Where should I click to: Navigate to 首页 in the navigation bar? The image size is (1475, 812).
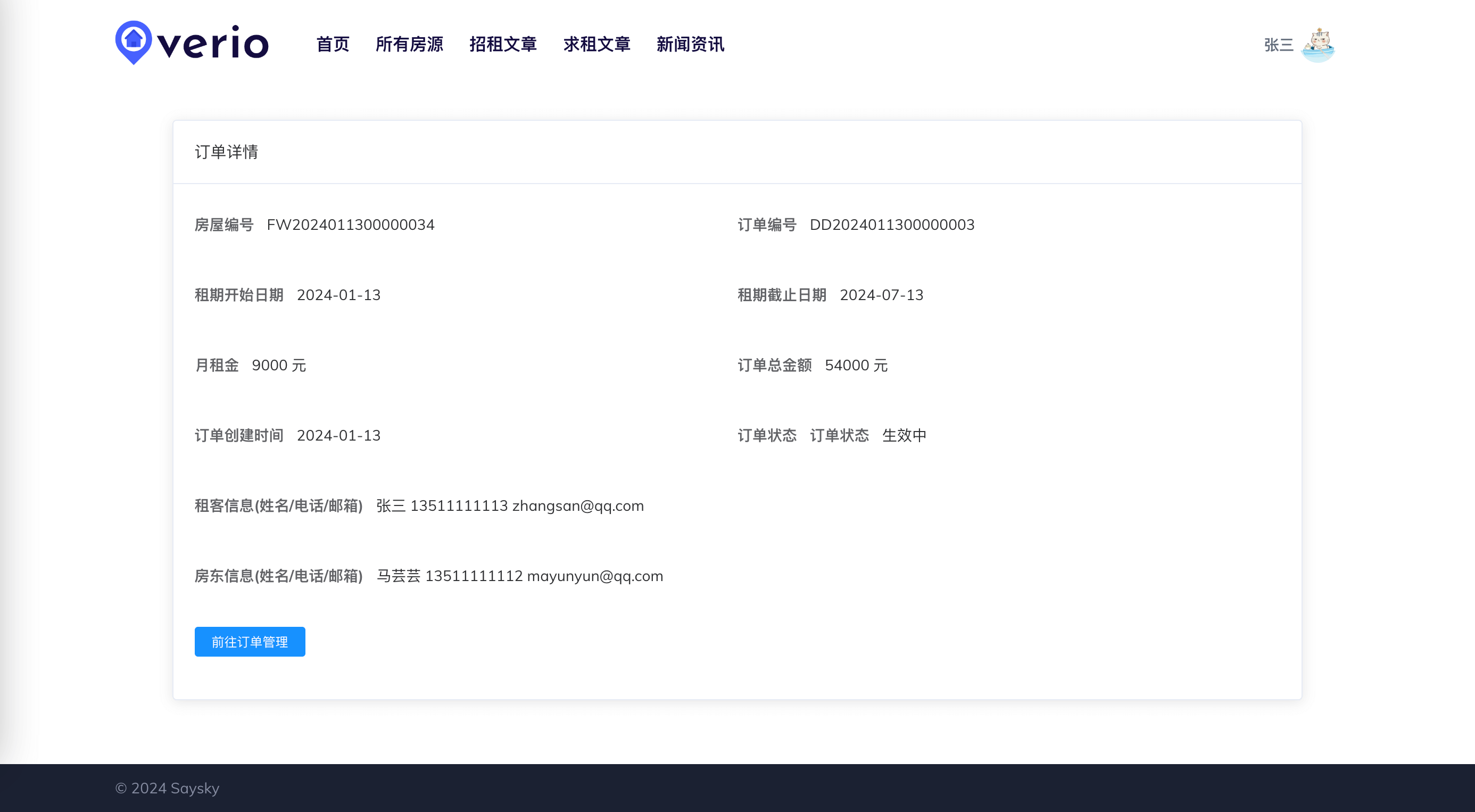click(334, 45)
